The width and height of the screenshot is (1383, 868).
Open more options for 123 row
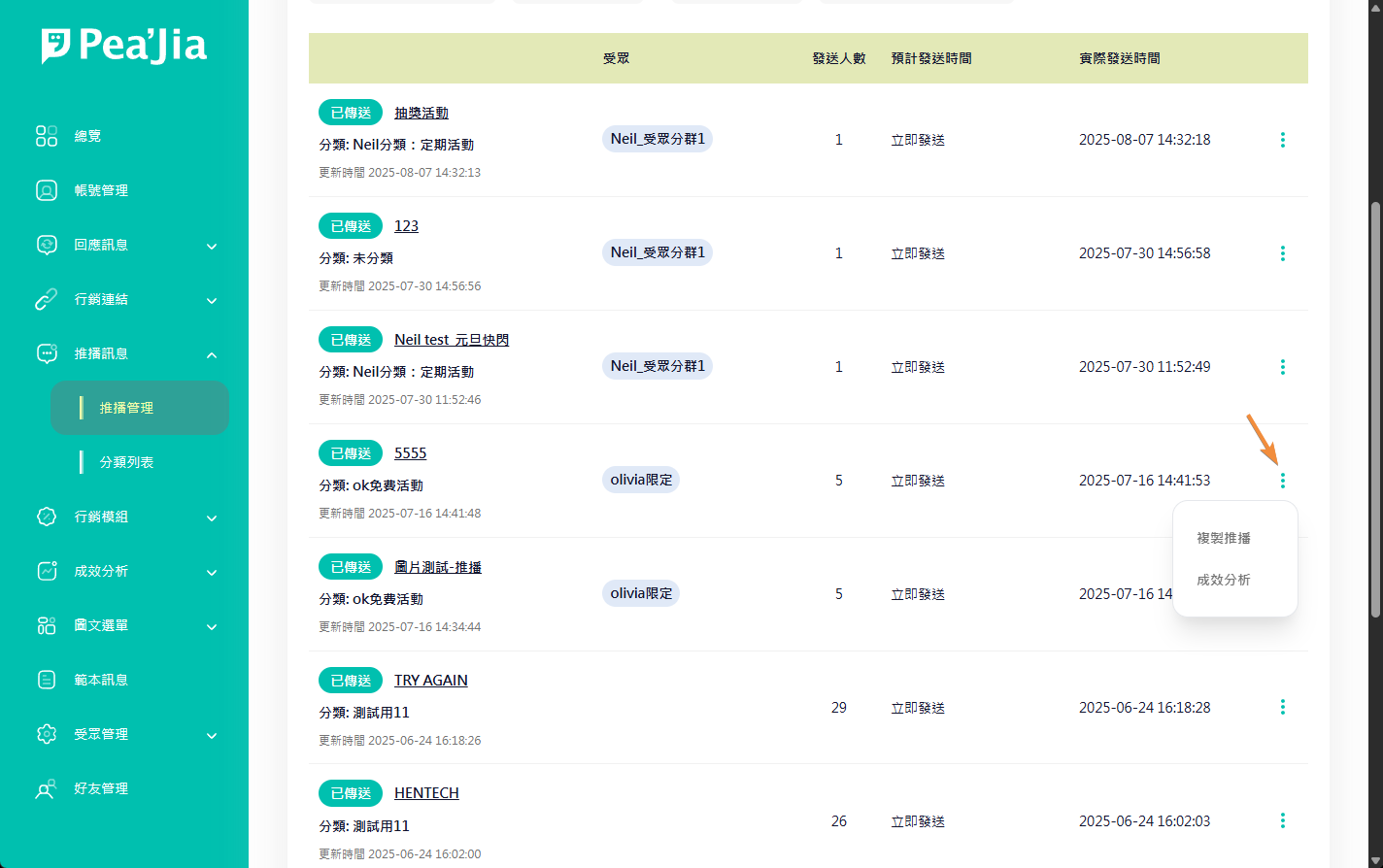click(x=1282, y=253)
